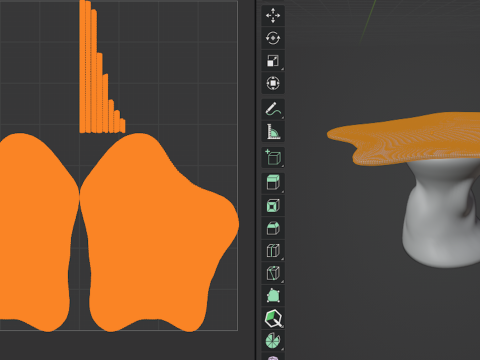The image size is (480, 360).
Task: Select the Measure tool
Action: click(x=273, y=131)
